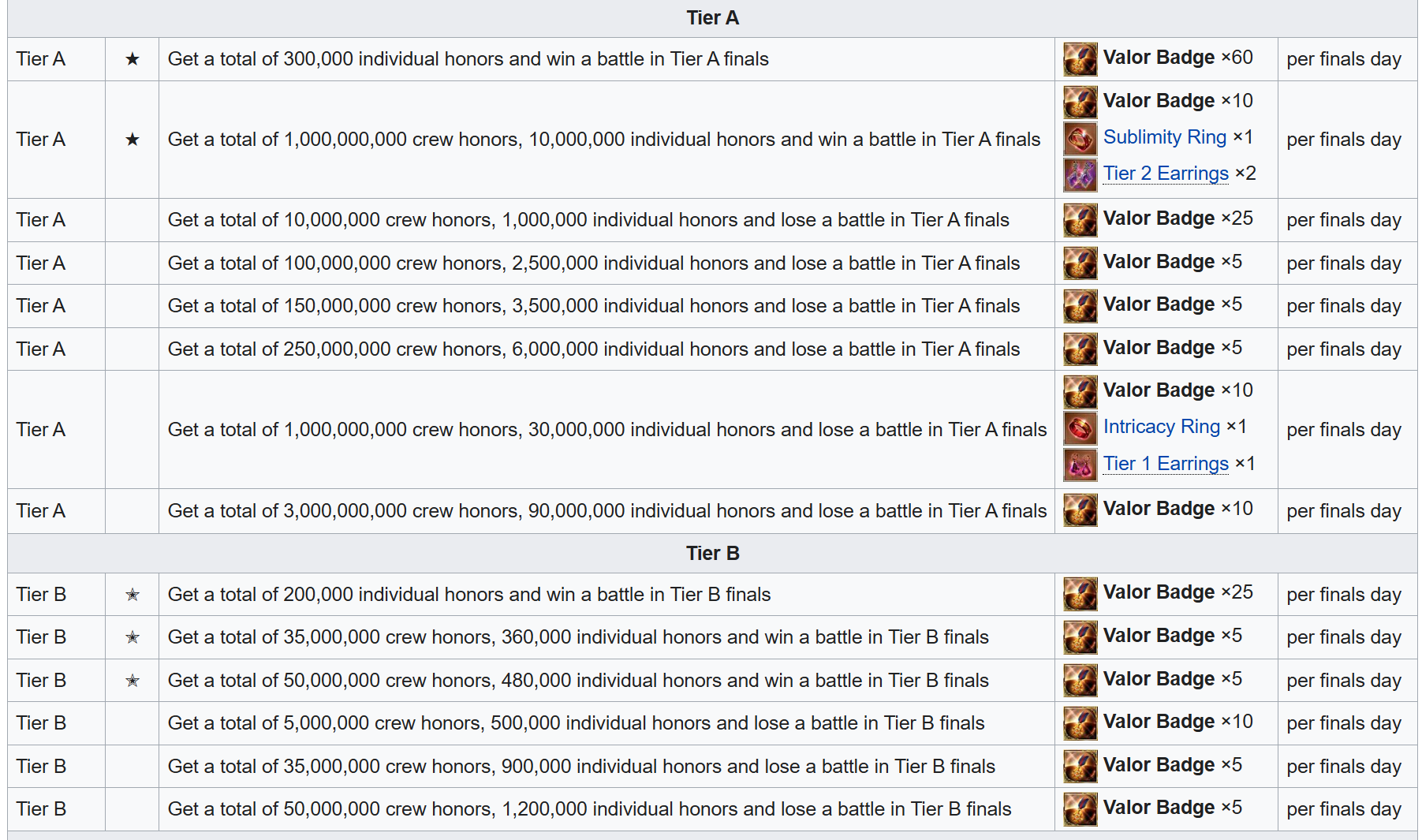Follow the Intricacy Ring link
This screenshot has height=840, width=1422.
tap(1162, 427)
